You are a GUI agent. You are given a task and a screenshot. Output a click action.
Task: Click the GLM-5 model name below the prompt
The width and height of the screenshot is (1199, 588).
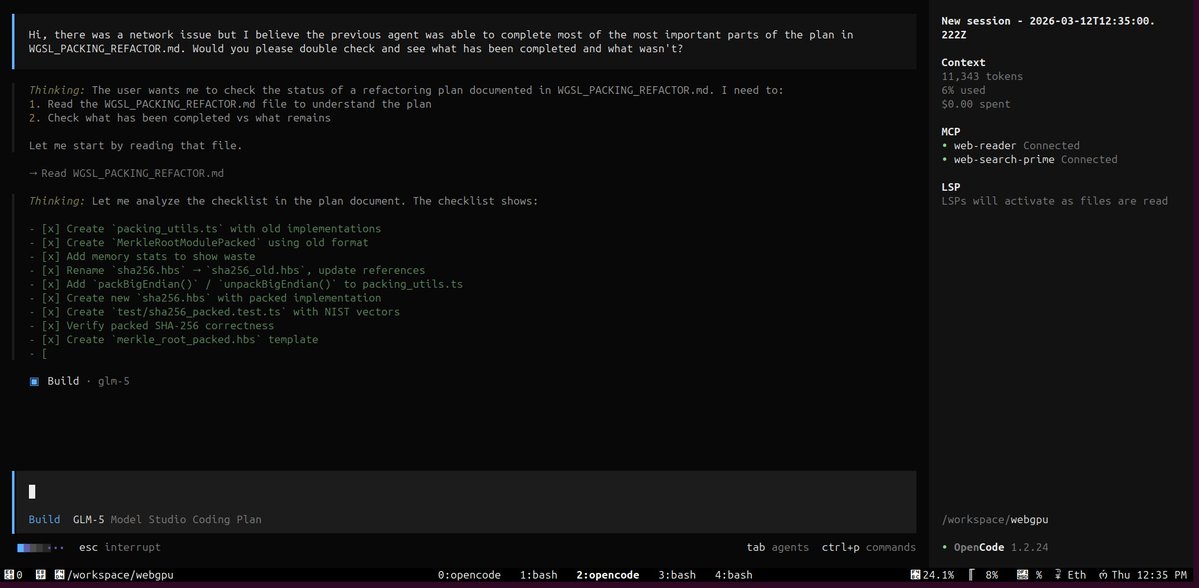(89, 519)
